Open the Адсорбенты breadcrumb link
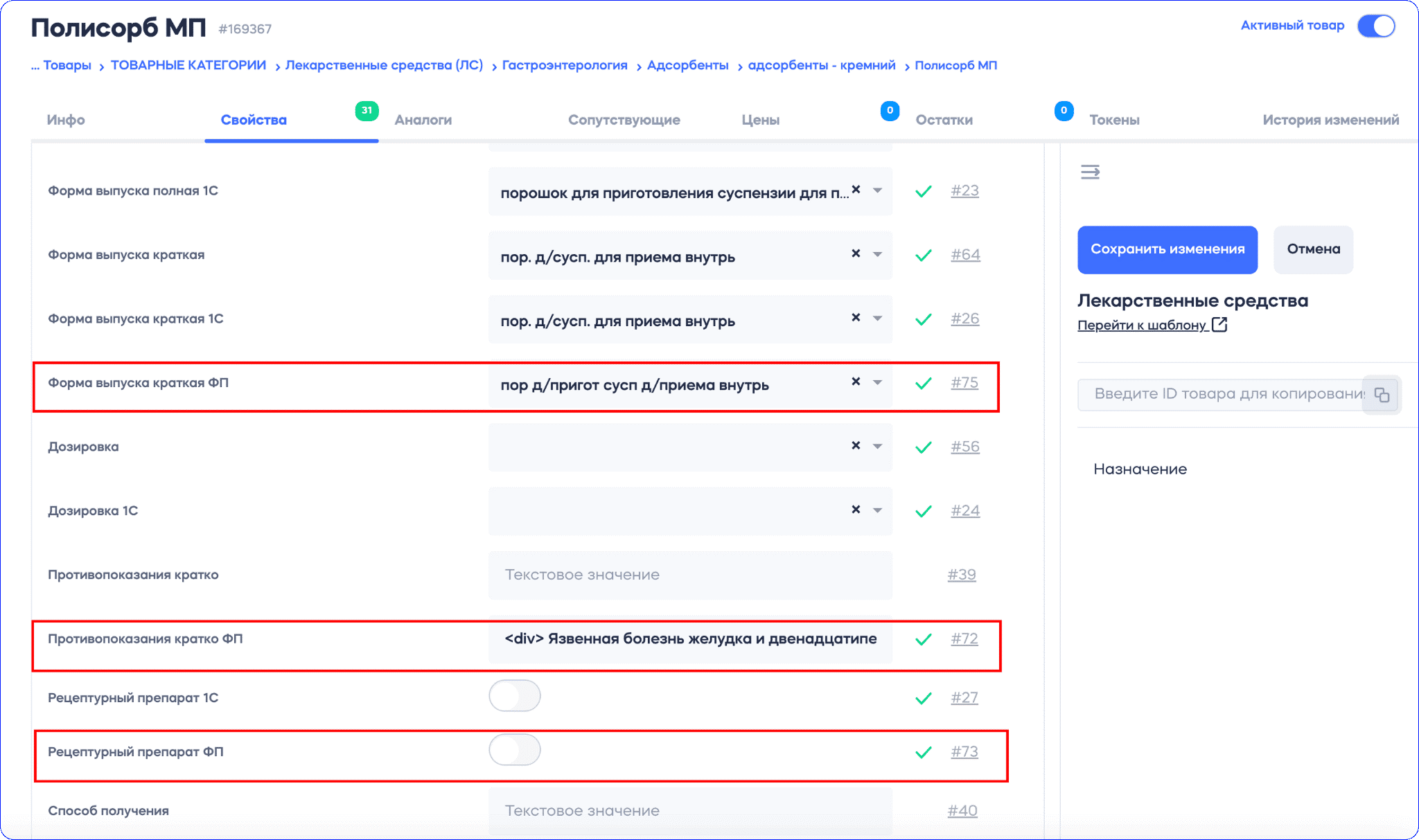Viewport: 1419px width, 840px height. coord(687,66)
